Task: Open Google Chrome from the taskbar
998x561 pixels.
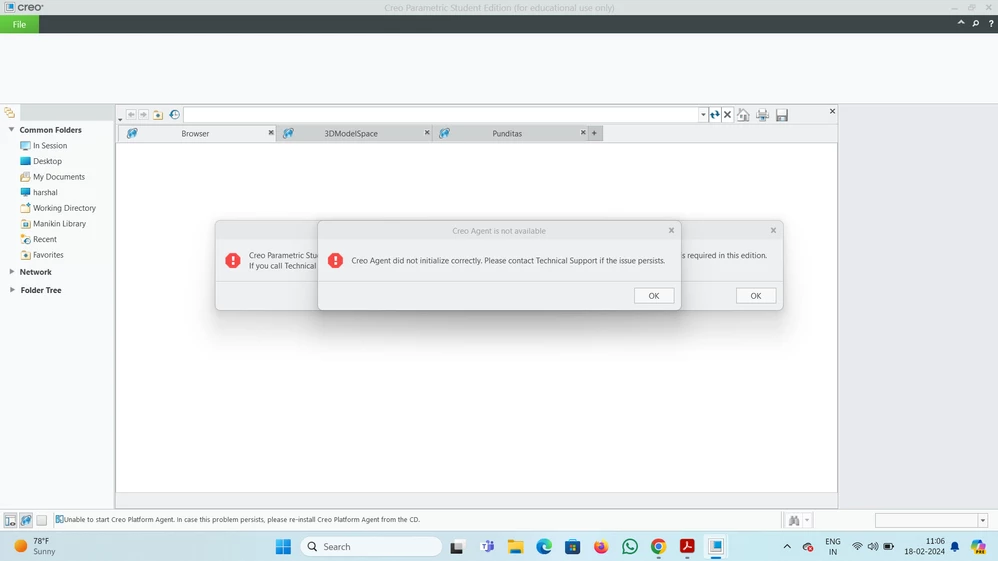Action: click(x=658, y=546)
